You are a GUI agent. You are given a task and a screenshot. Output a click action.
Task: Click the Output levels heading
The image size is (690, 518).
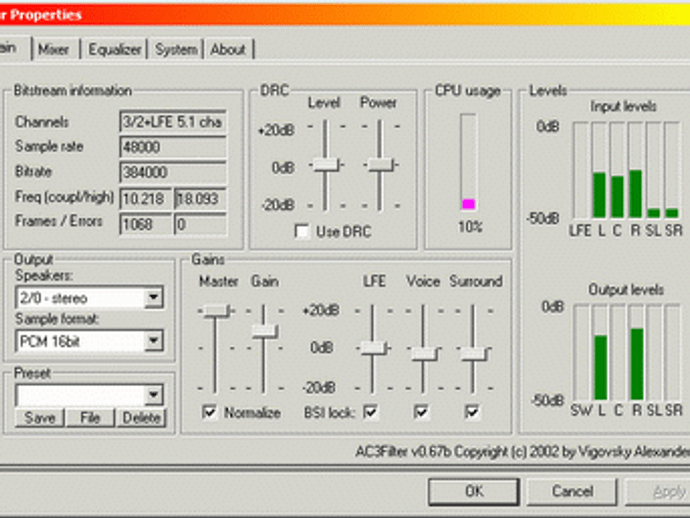pyautogui.click(x=626, y=290)
